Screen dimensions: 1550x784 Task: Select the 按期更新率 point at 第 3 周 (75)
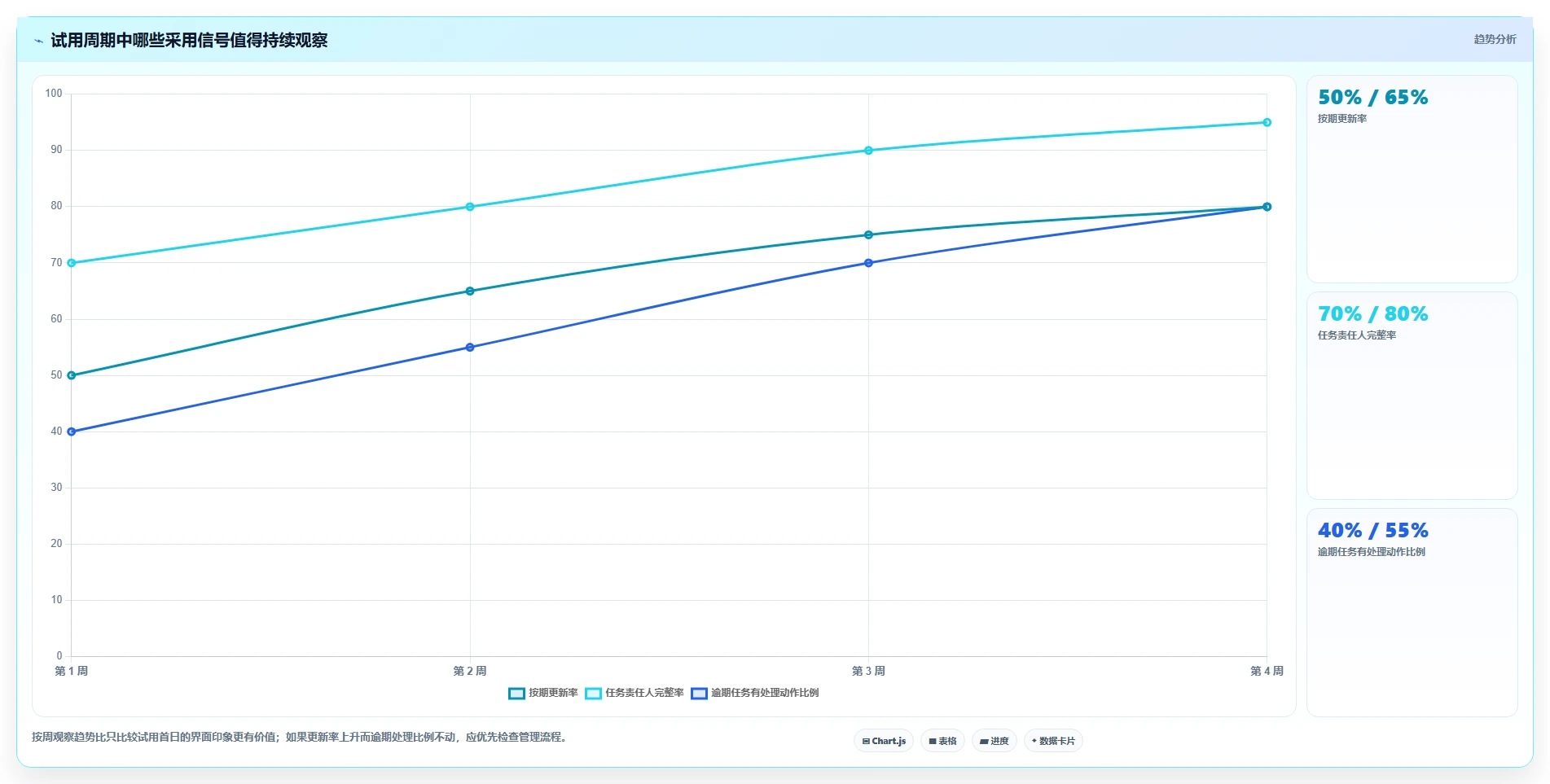pyautogui.click(x=868, y=234)
